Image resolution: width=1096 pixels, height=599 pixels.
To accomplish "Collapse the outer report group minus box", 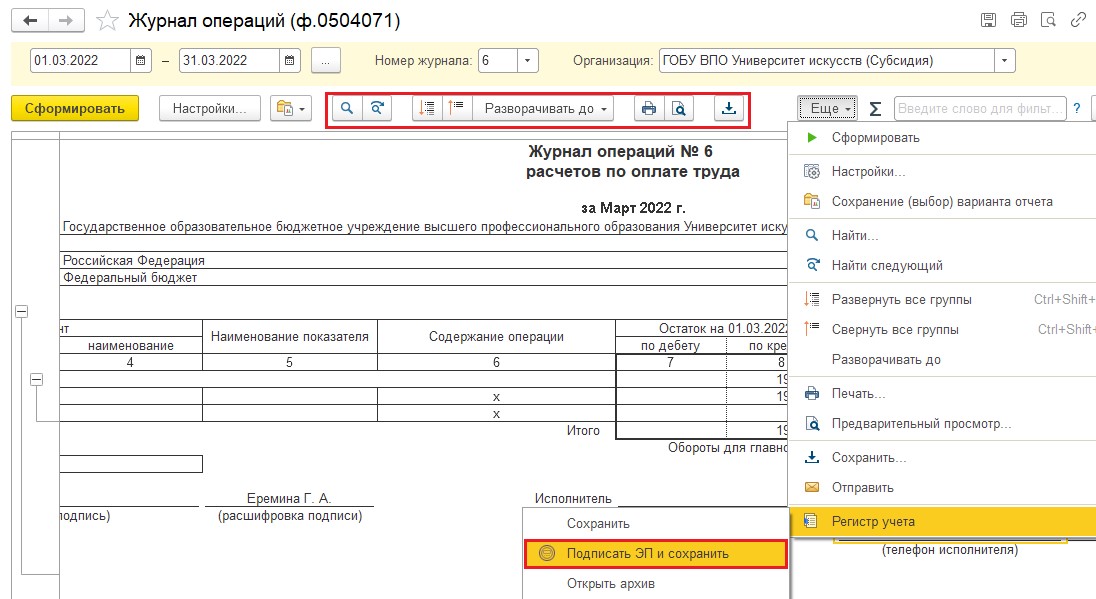I will tap(22, 312).
